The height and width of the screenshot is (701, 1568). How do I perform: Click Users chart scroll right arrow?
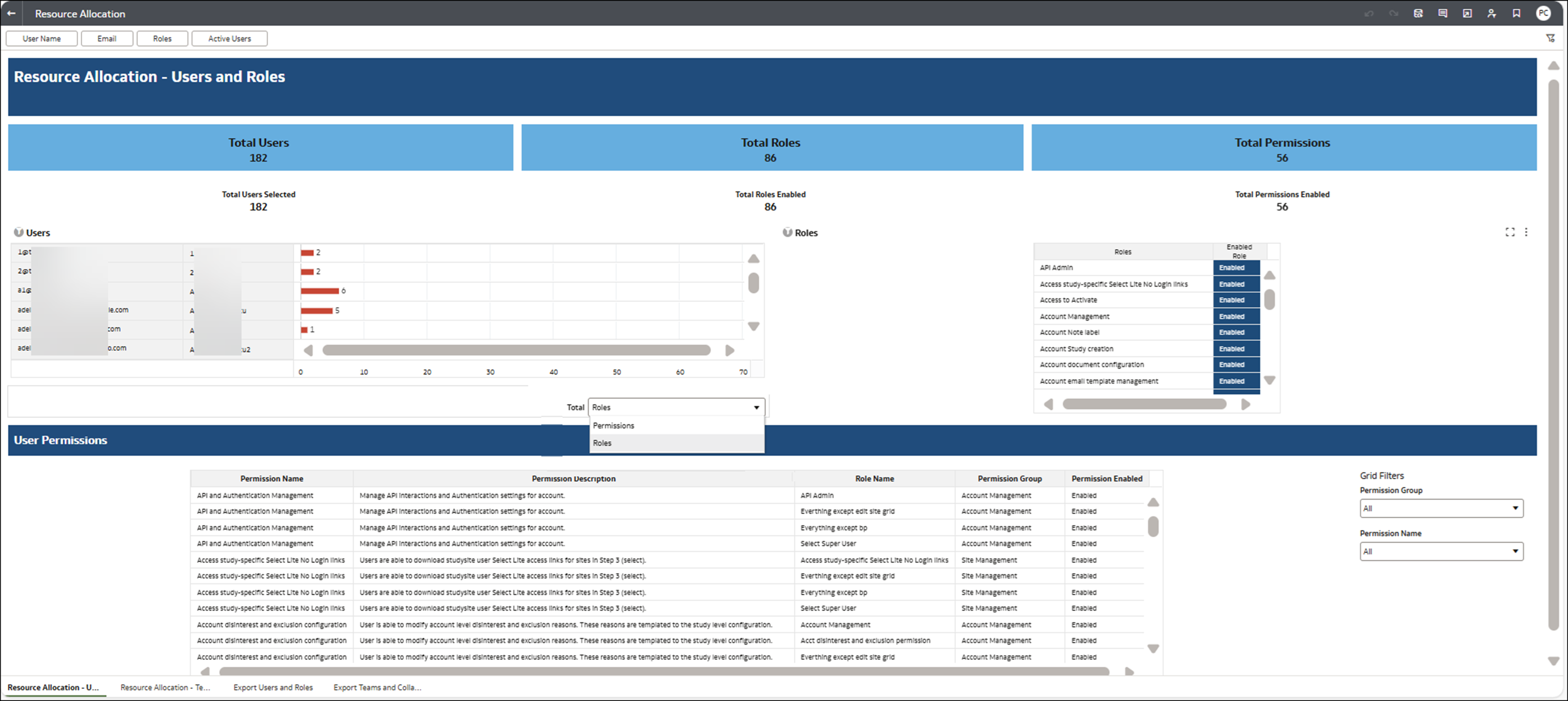point(729,350)
